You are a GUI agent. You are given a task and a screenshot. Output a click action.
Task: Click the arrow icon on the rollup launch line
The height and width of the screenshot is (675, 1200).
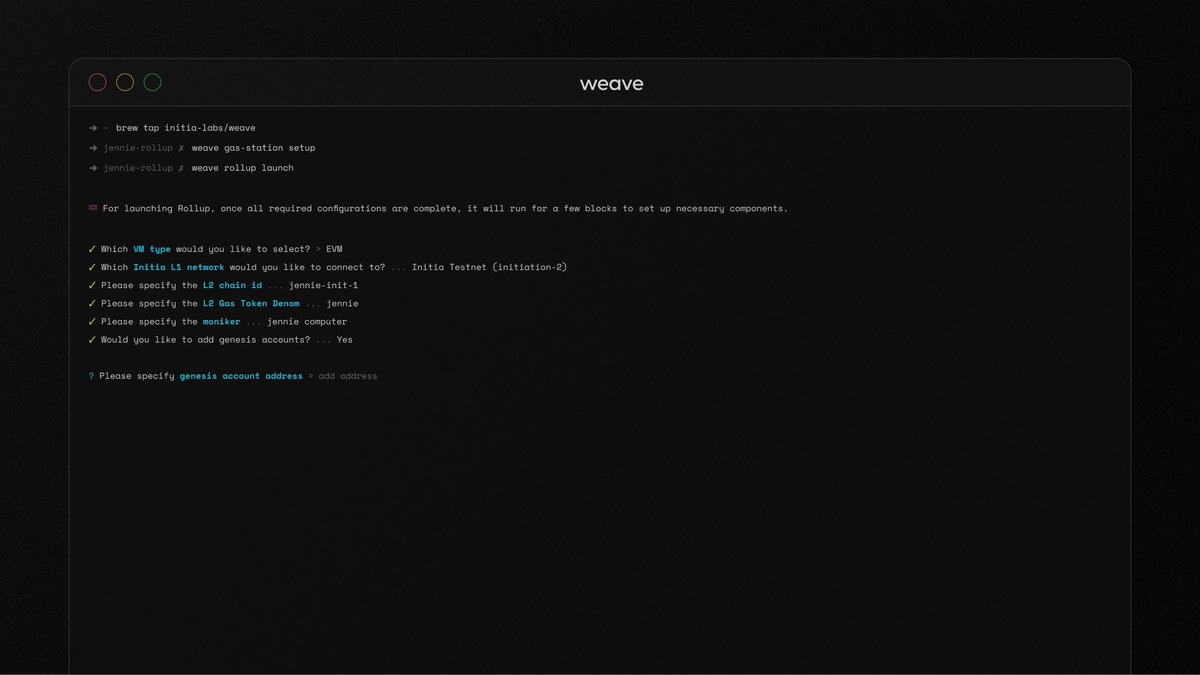click(91, 167)
